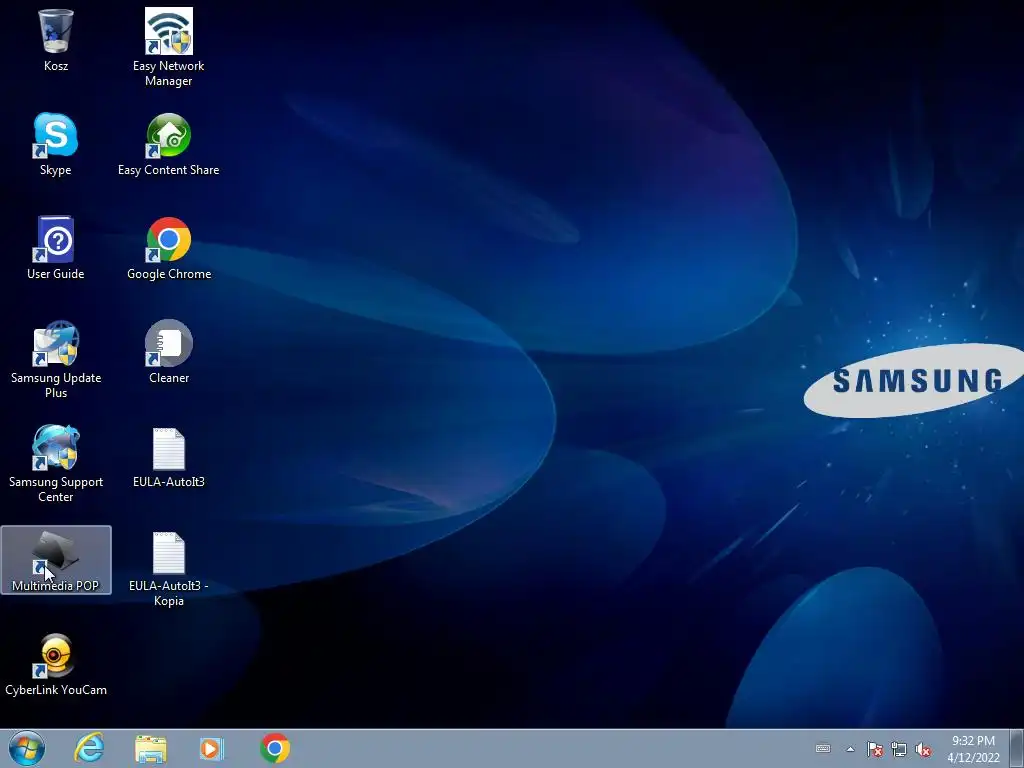Launch Google Chrome from the taskbar
Image resolution: width=1024 pixels, height=768 pixels.
tap(275, 748)
